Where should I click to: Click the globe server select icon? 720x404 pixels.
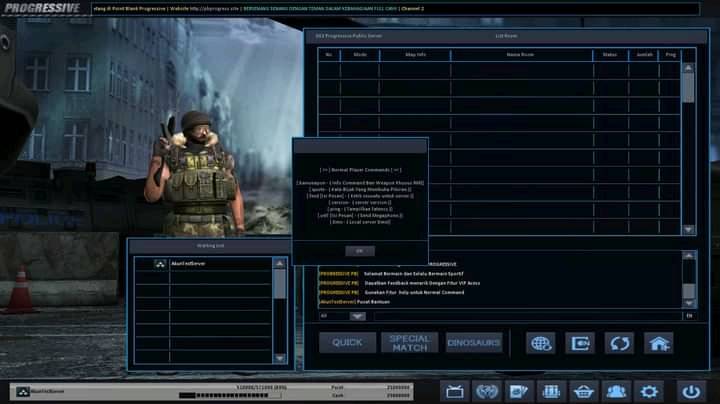click(540, 343)
